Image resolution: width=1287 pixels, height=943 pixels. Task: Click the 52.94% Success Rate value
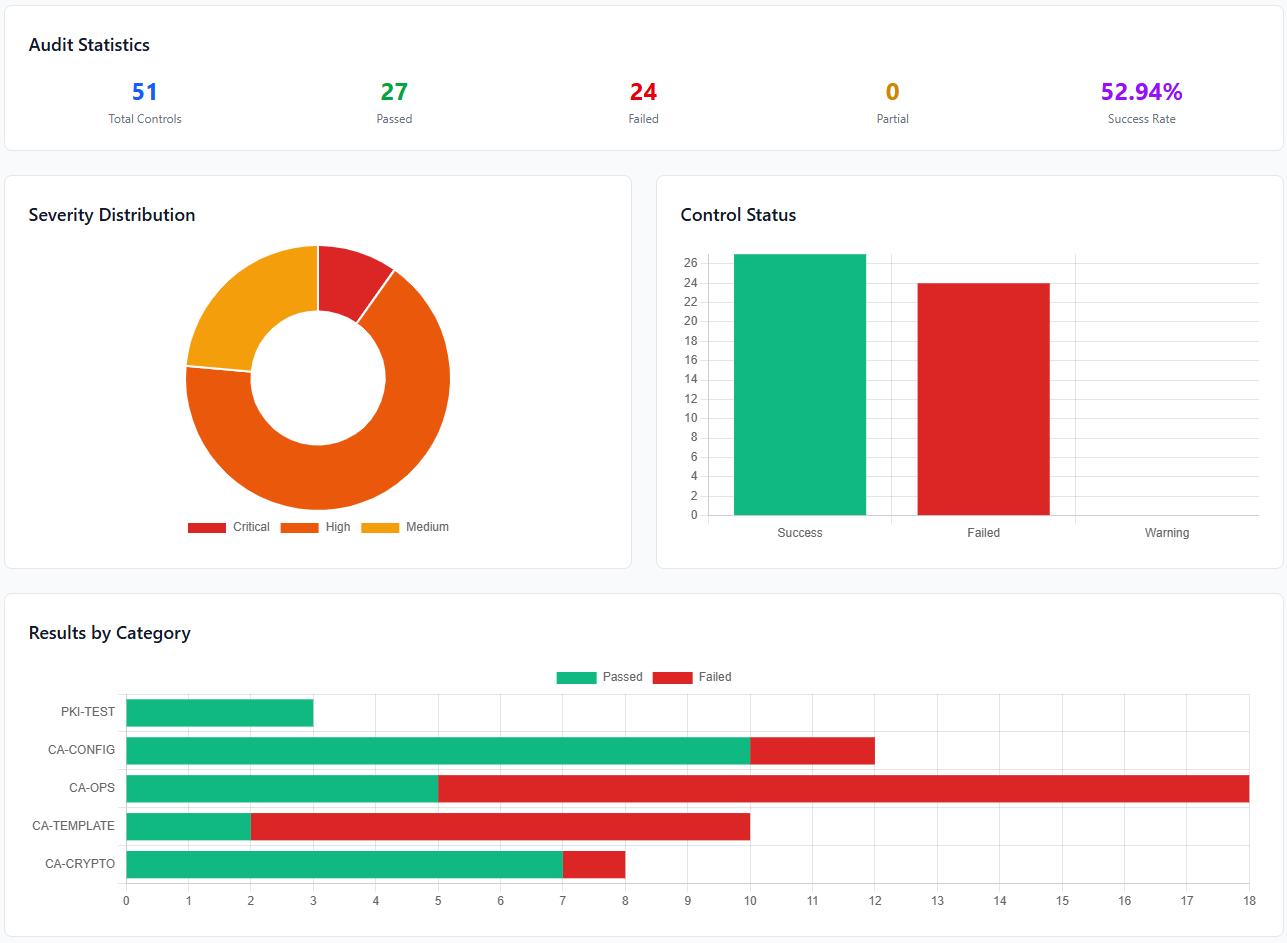(x=1142, y=92)
